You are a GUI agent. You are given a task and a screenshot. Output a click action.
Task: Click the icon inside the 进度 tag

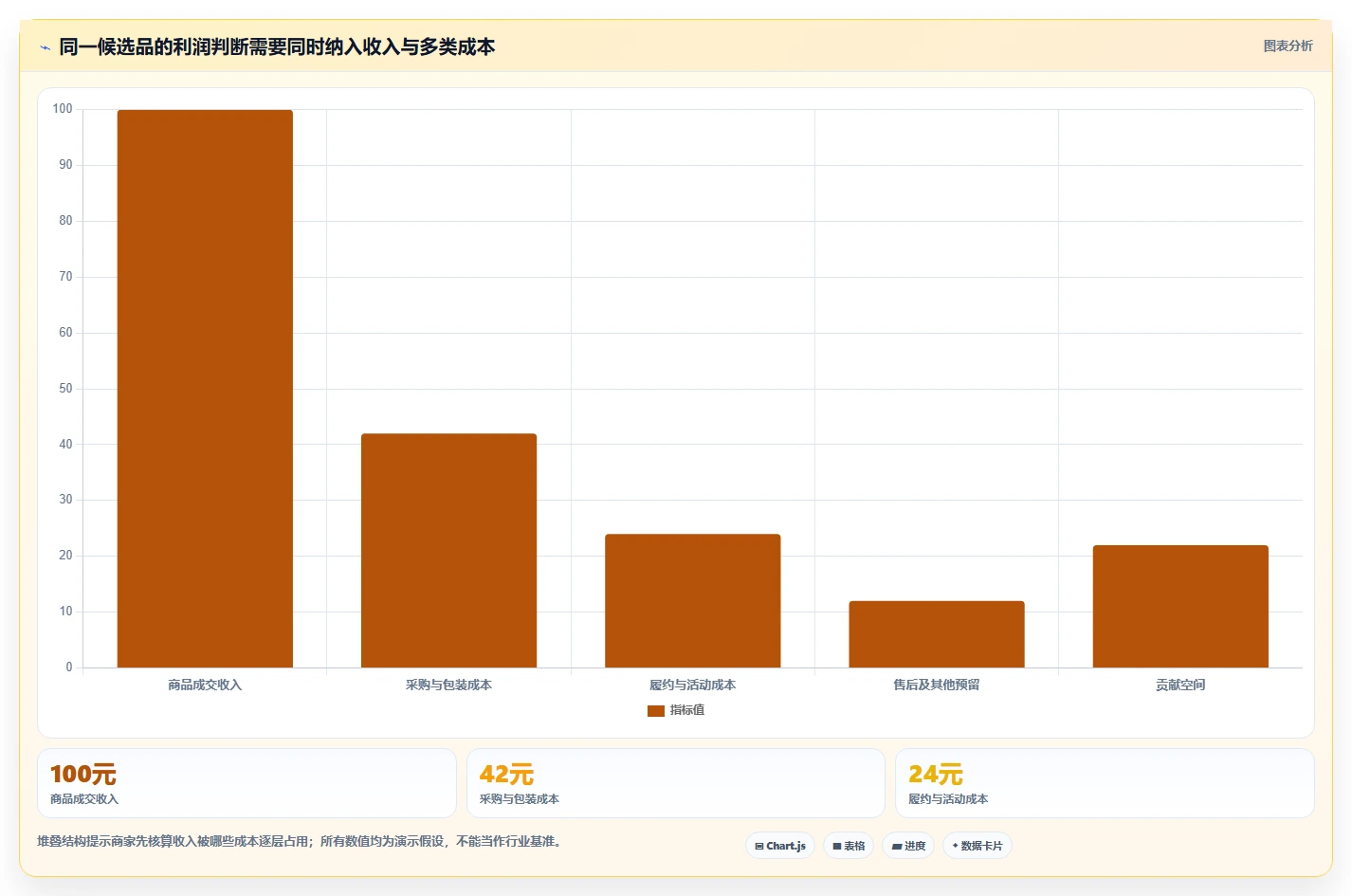coord(896,847)
